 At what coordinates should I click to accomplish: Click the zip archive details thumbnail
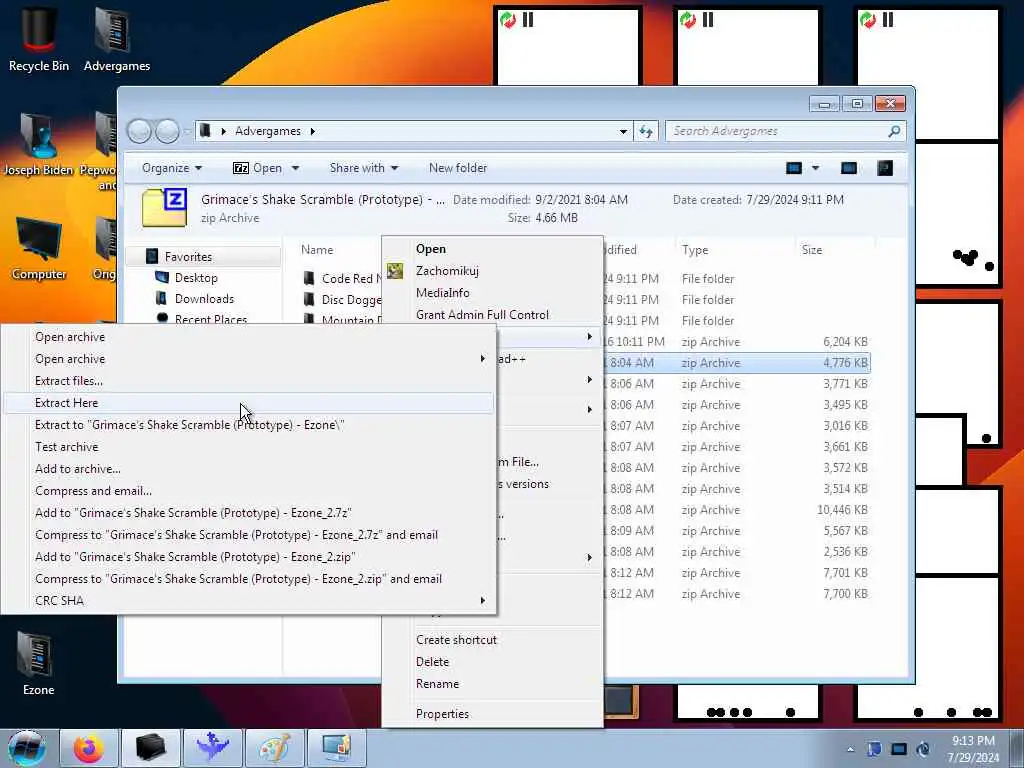click(165, 208)
